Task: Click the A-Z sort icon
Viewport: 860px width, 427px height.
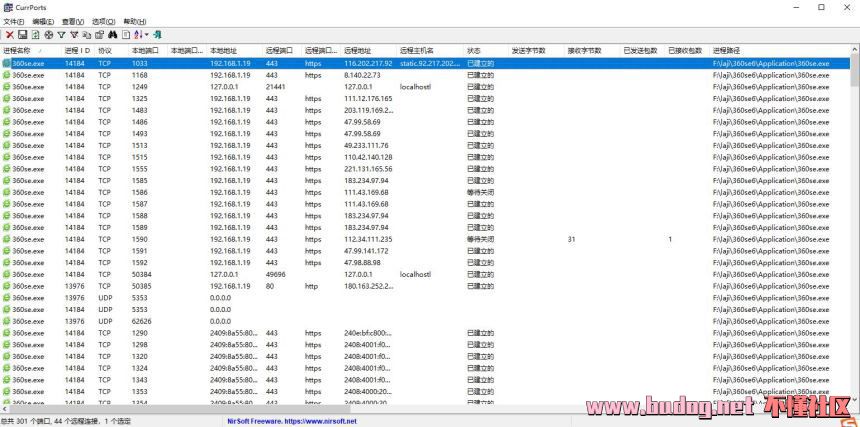Action: point(138,35)
